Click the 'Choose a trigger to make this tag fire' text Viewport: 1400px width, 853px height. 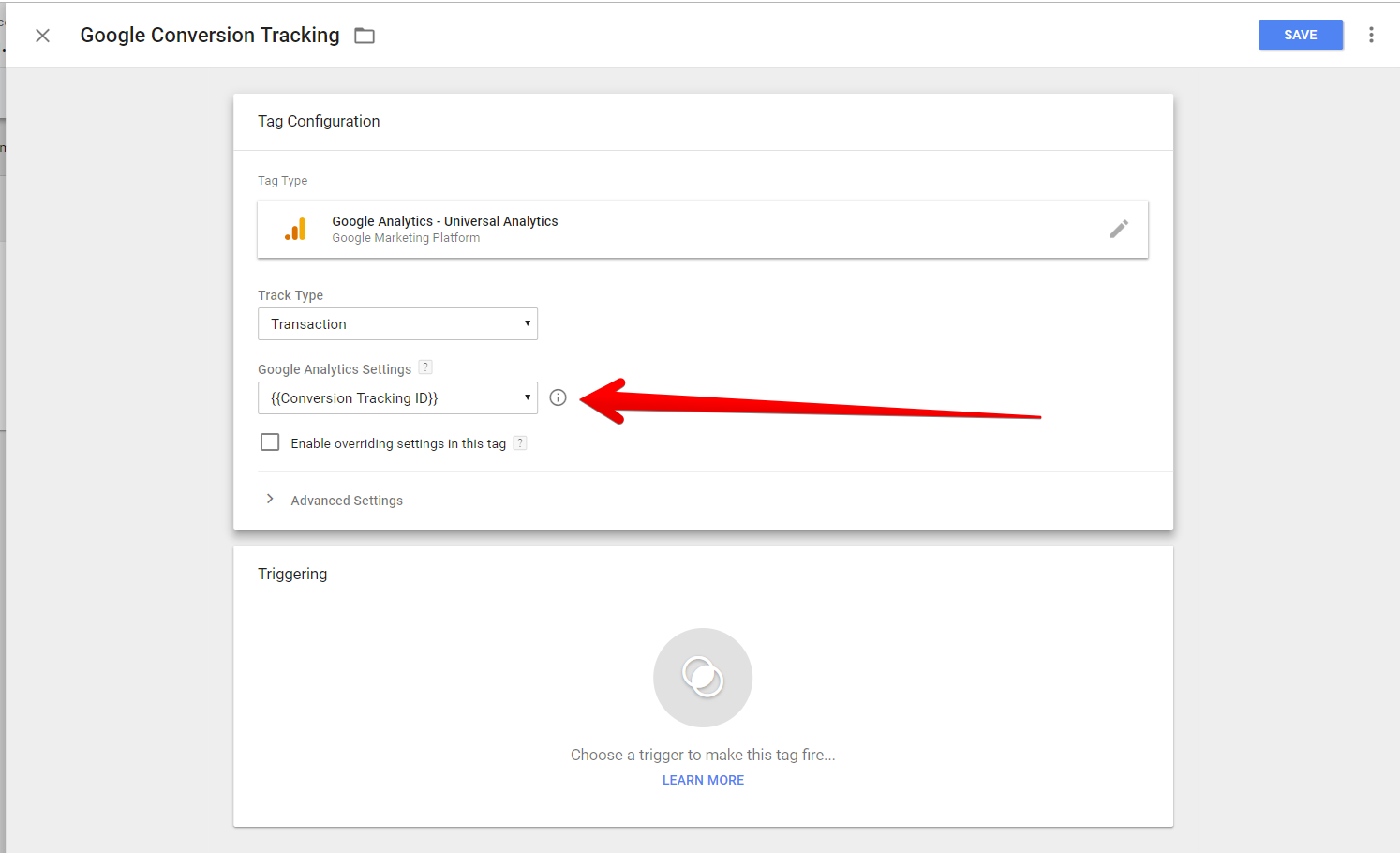click(703, 755)
